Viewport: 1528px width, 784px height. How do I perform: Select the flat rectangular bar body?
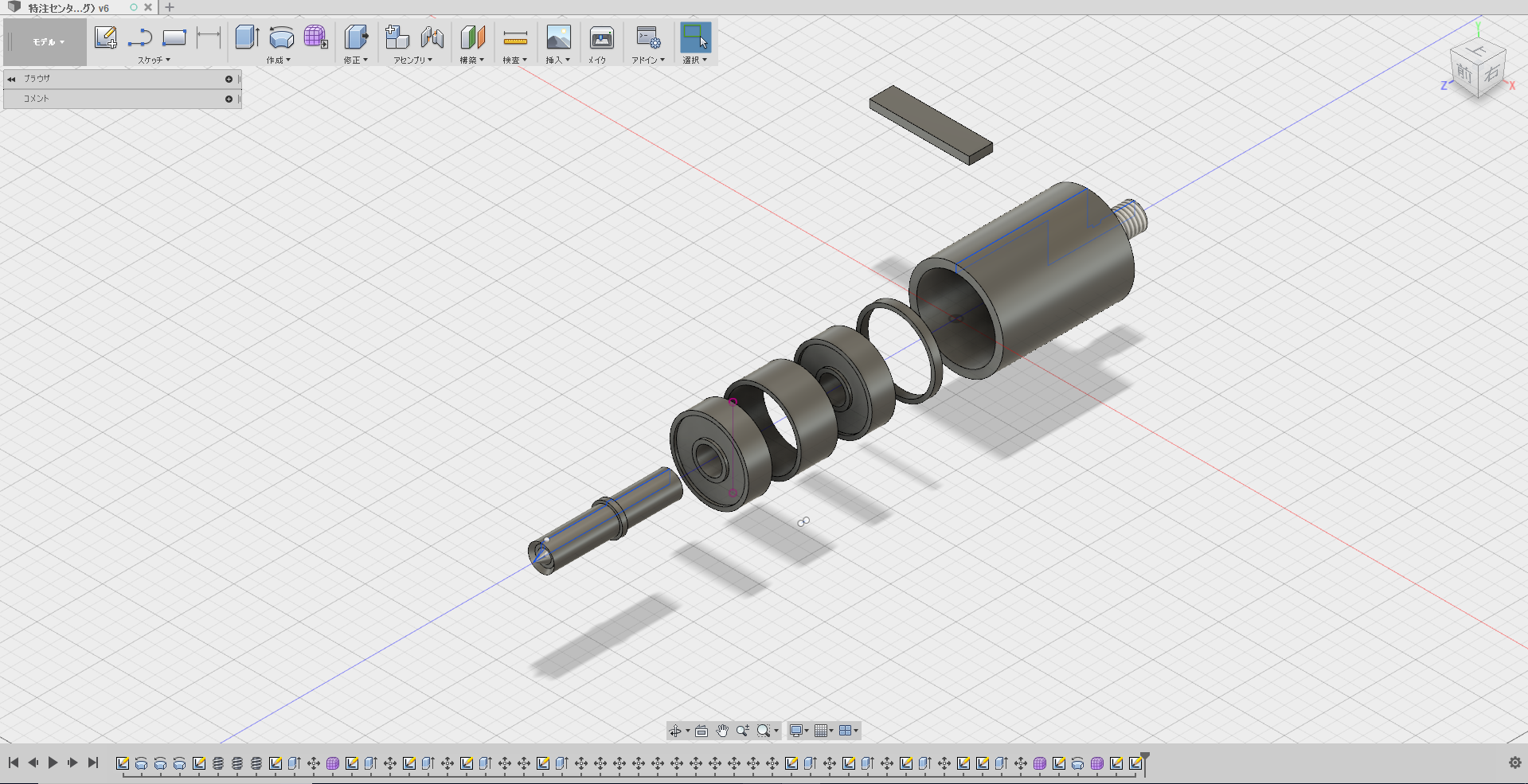[x=931, y=125]
